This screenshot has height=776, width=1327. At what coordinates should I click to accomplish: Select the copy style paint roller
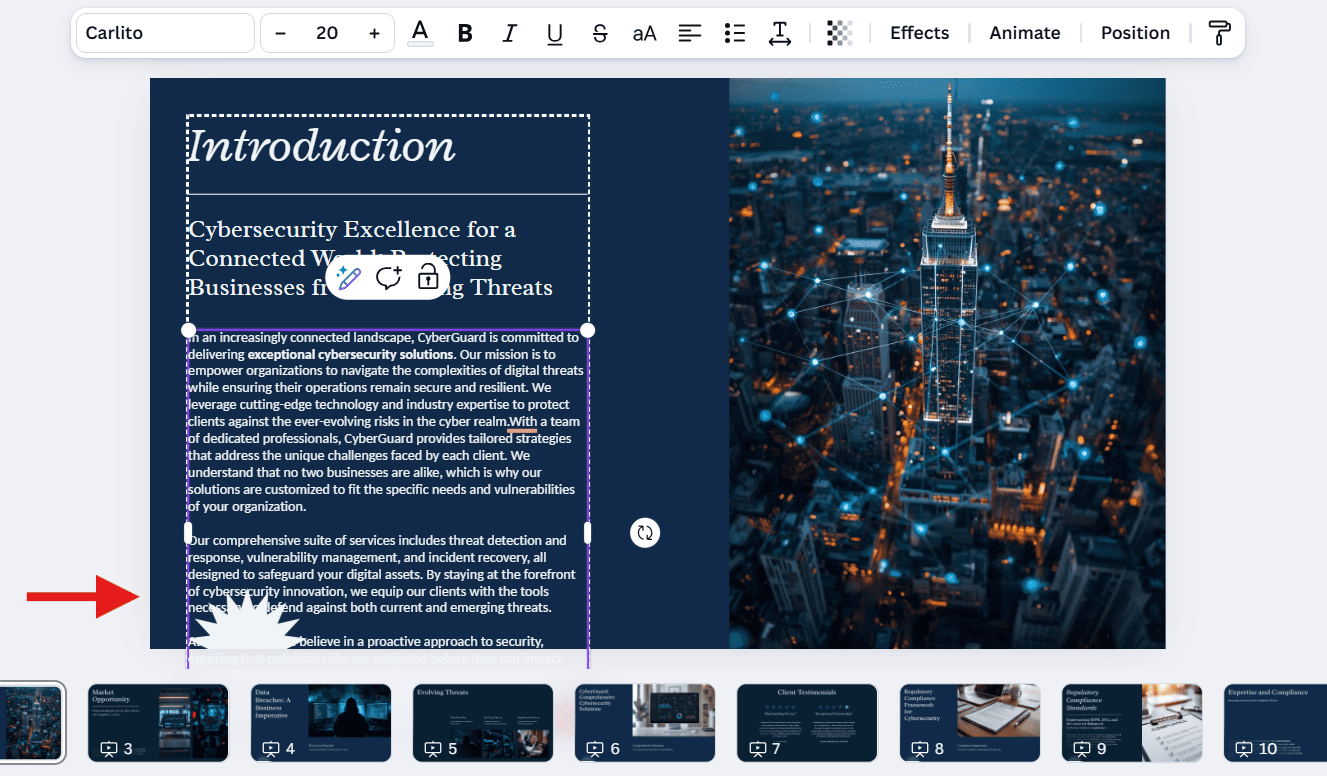(x=1218, y=33)
